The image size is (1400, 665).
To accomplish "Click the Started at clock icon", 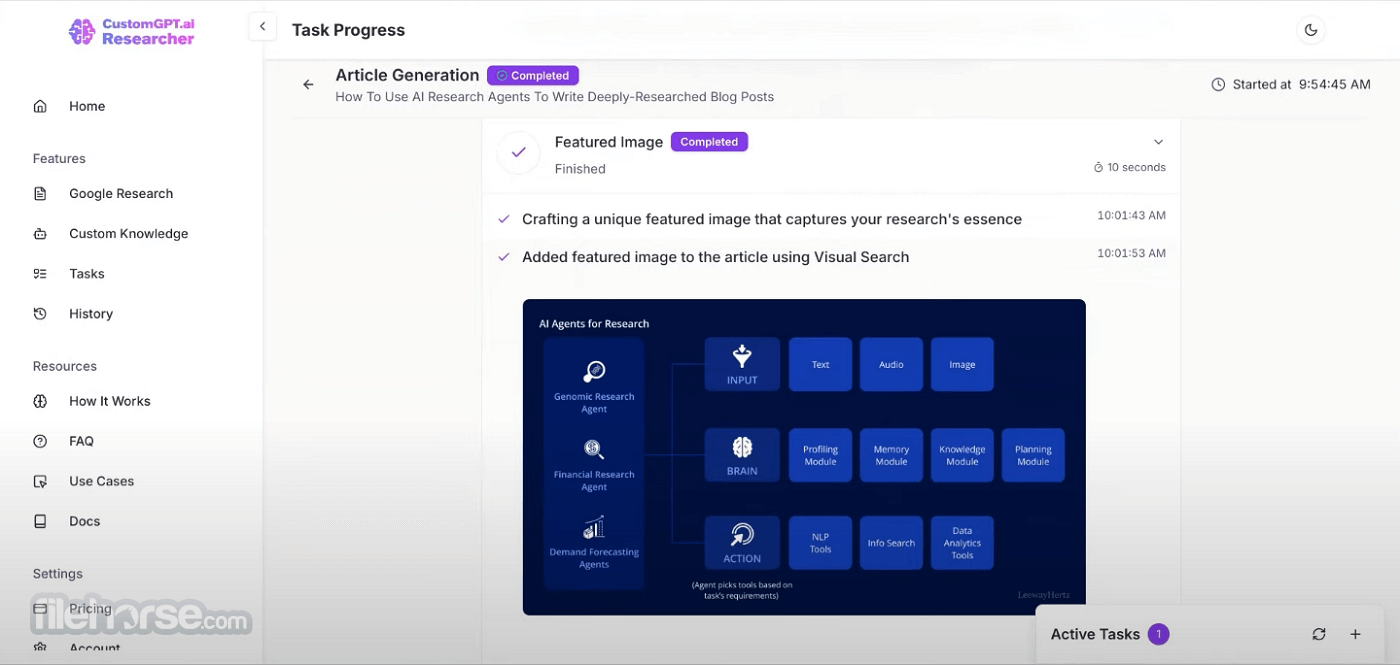I will [1218, 85].
